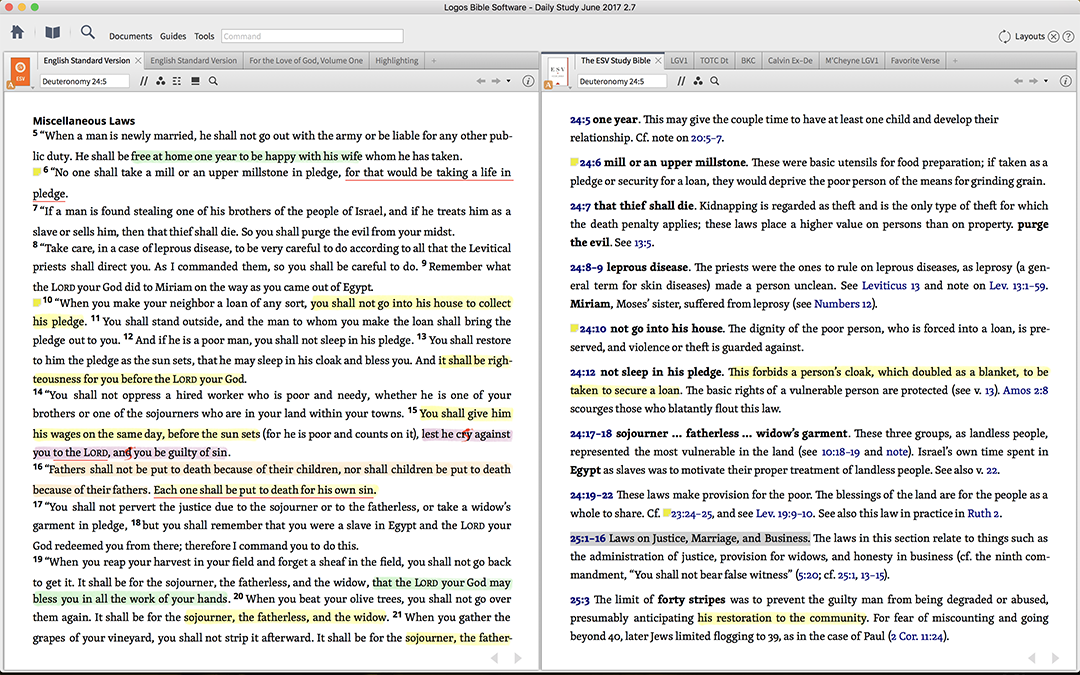The height and width of the screenshot is (675, 1080).
Task: Open the Numbers 12 reference link
Action: [x=842, y=304]
